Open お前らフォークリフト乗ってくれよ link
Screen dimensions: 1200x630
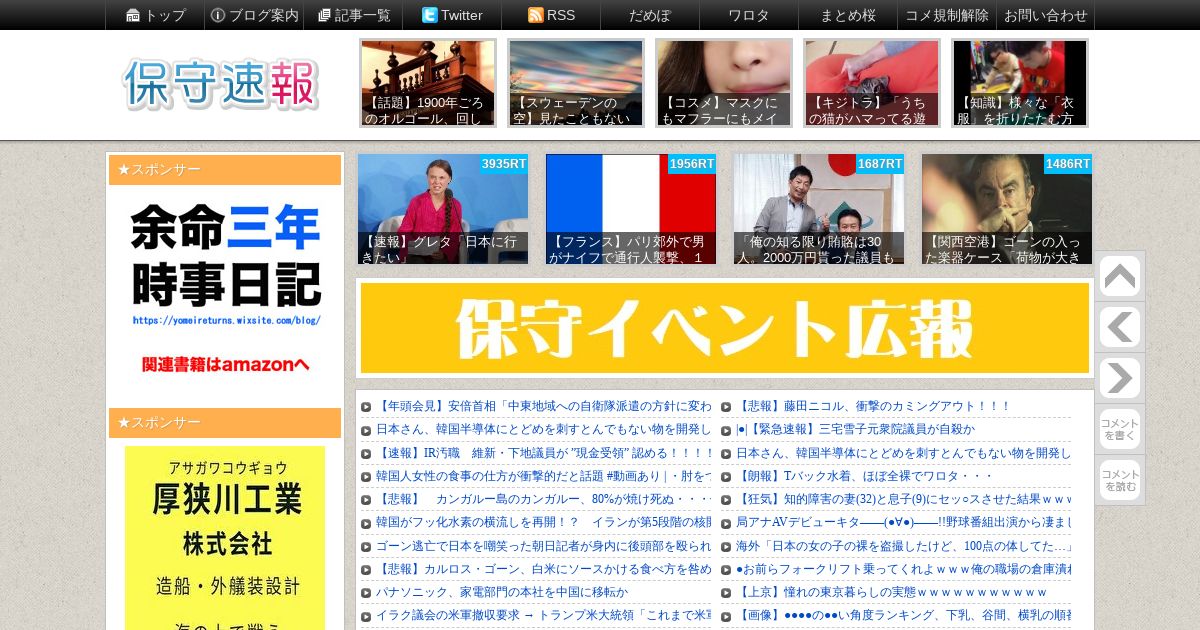903,569
